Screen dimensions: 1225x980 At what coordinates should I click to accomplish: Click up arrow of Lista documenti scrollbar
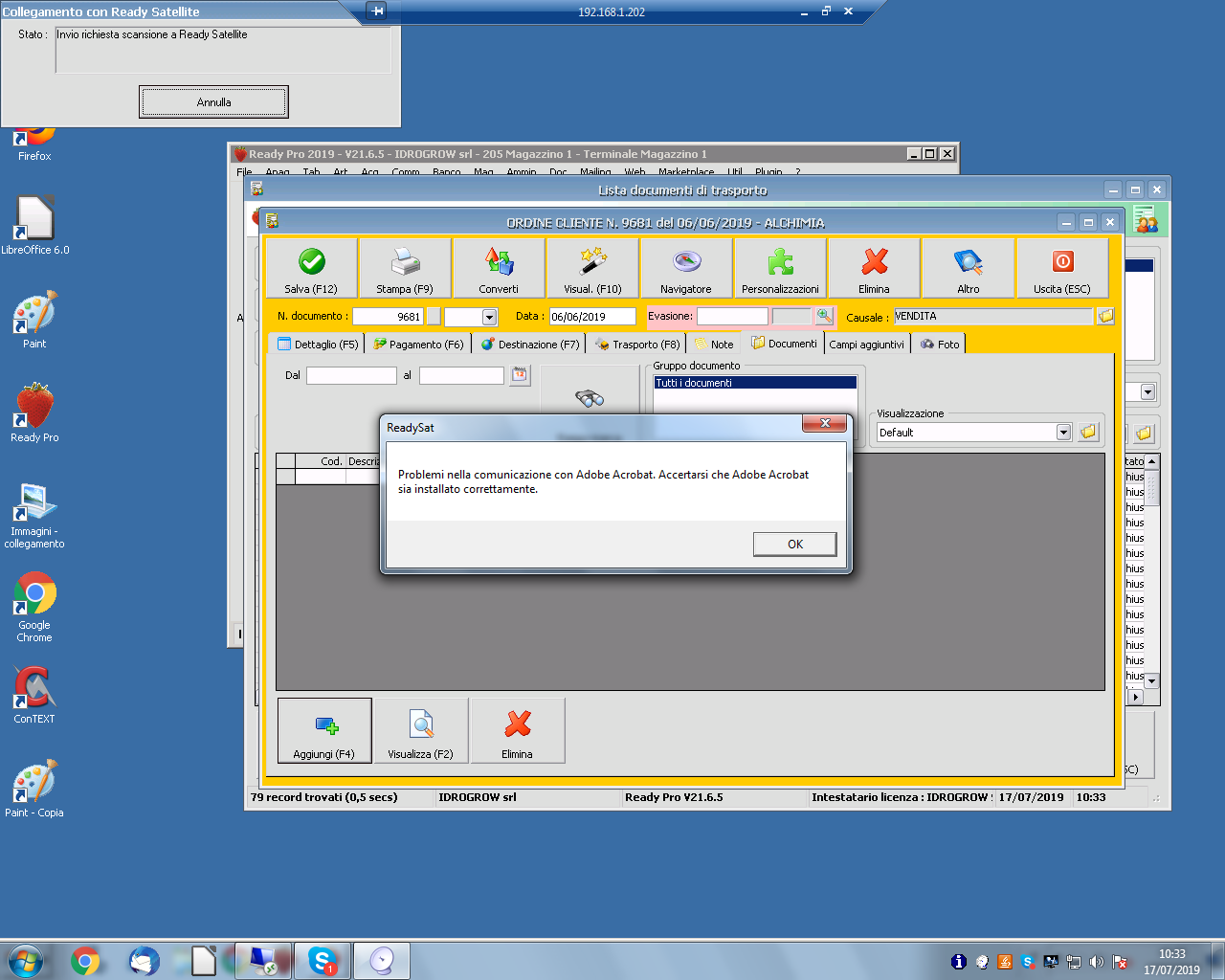pyautogui.click(x=1152, y=462)
